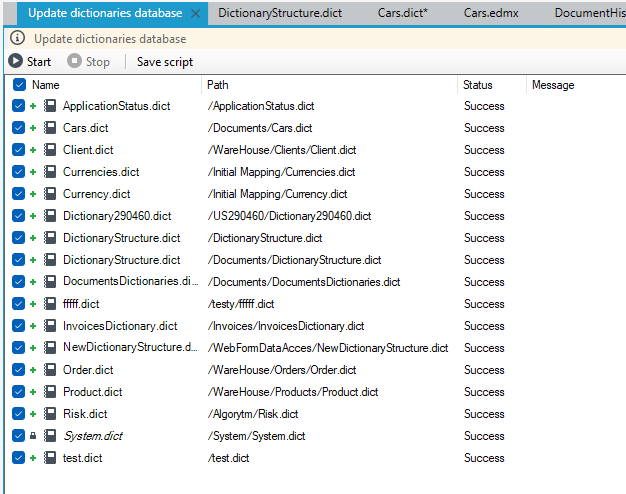626x494 pixels.
Task: Uncheck the System.dict checkbox
Action: point(18,436)
